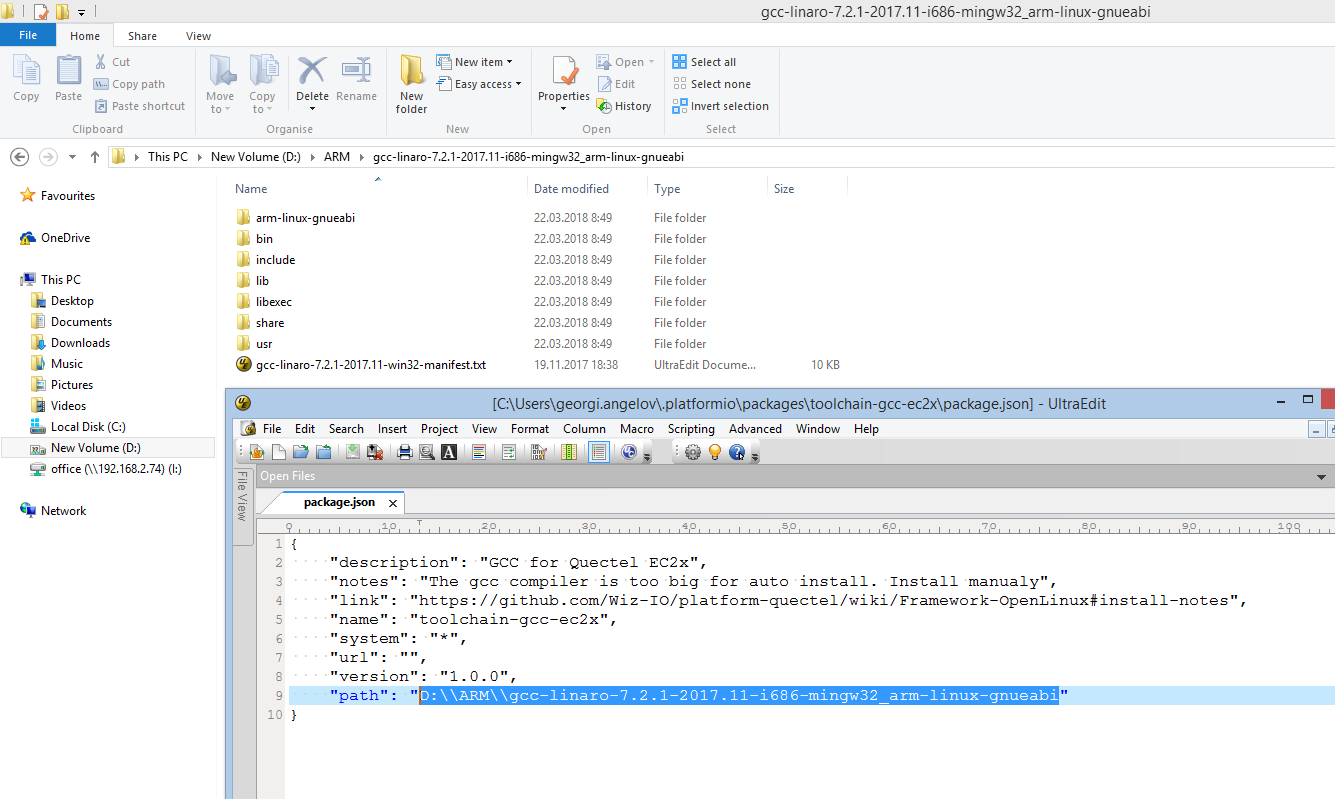Click the lightbulb tips icon in UltraEdit toolbar

click(x=715, y=452)
